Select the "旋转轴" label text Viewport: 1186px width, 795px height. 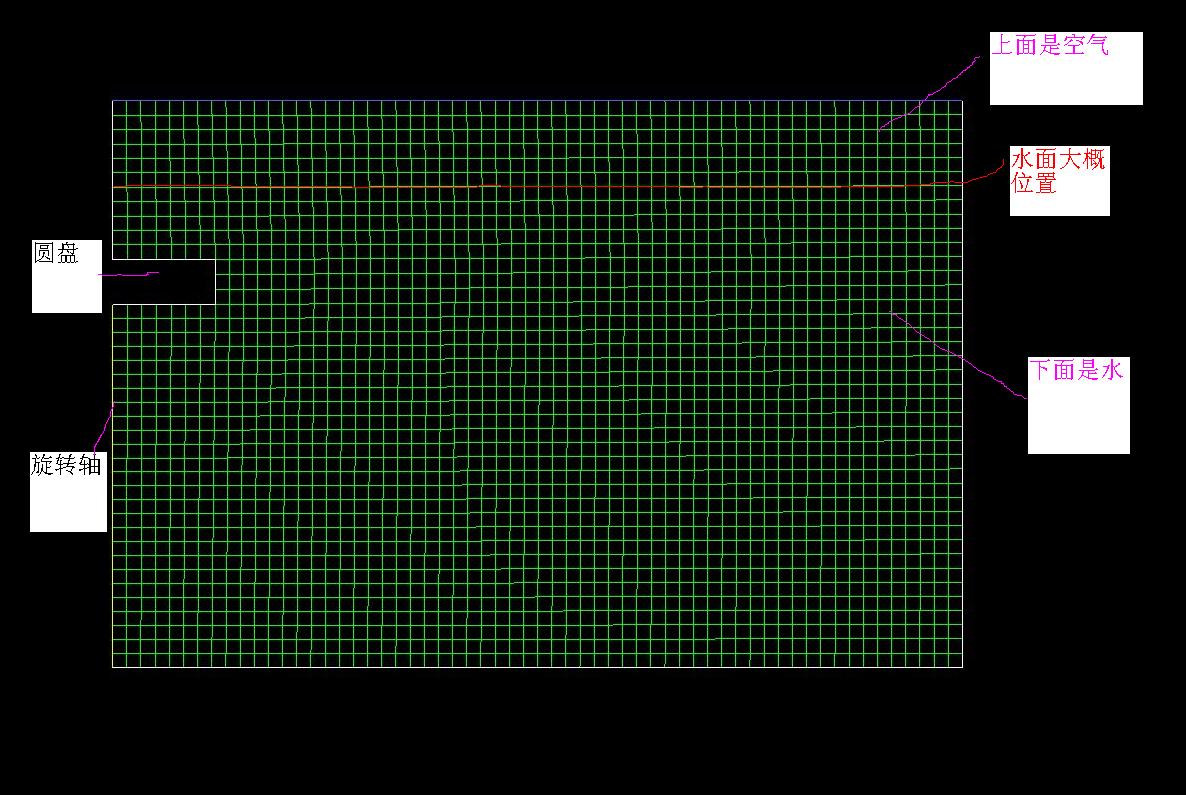66,465
